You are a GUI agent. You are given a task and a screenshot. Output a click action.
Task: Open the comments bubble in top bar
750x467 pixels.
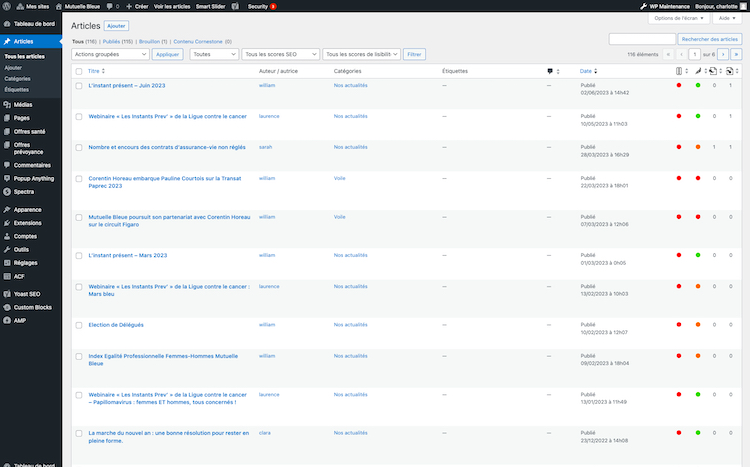click(112, 6)
